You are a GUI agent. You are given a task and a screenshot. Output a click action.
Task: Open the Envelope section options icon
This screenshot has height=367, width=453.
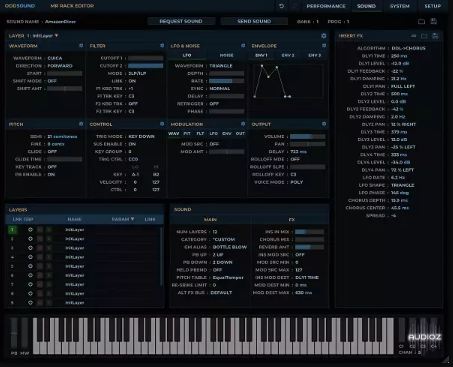(324, 46)
